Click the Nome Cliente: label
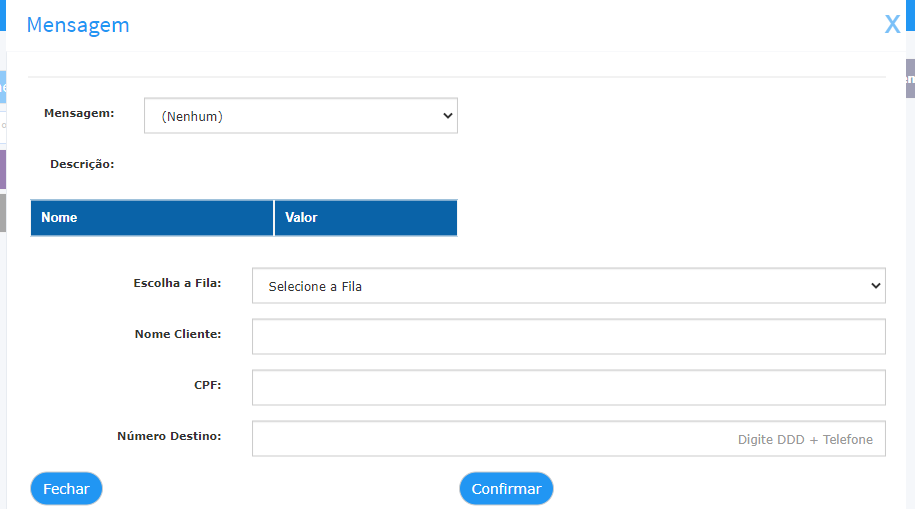Image resolution: width=915 pixels, height=509 pixels. pyautogui.click(x=178, y=334)
